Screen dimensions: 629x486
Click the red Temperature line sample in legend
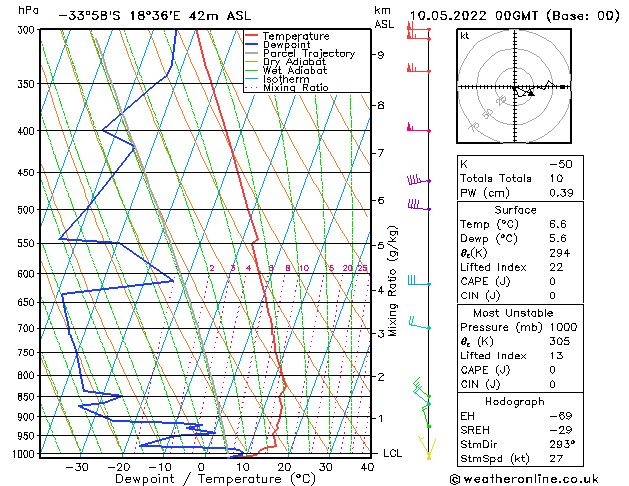(252, 36)
